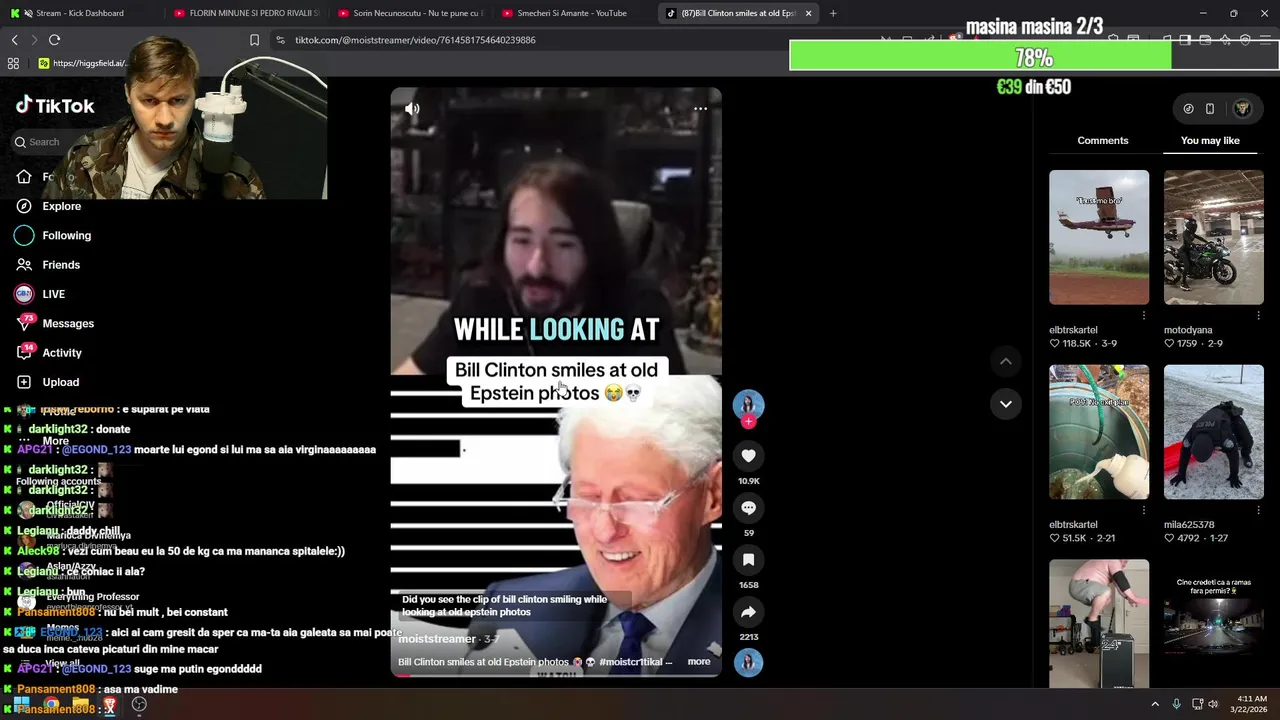Bookmark the video showing 1658 saves
The width and height of the screenshot is (1280, 720).
click(x=748, y=560)
